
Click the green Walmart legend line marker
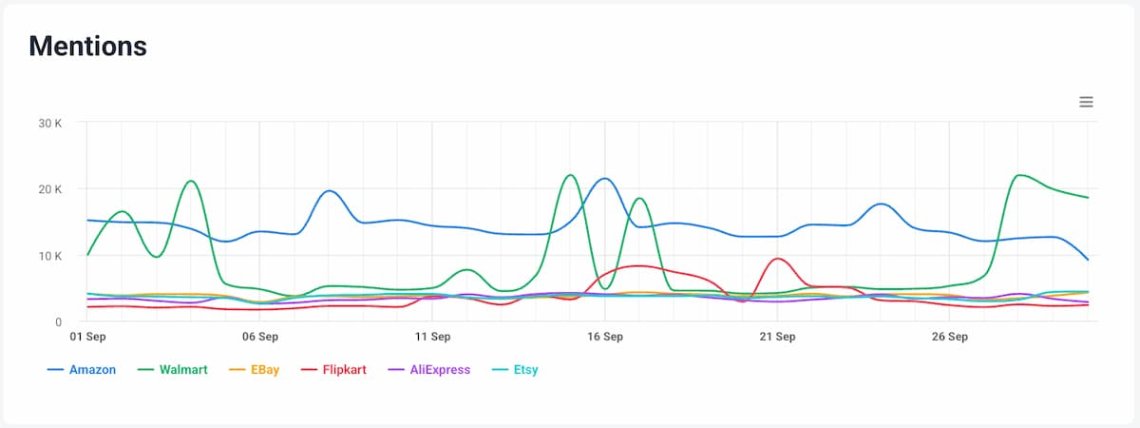coord(146,370)
